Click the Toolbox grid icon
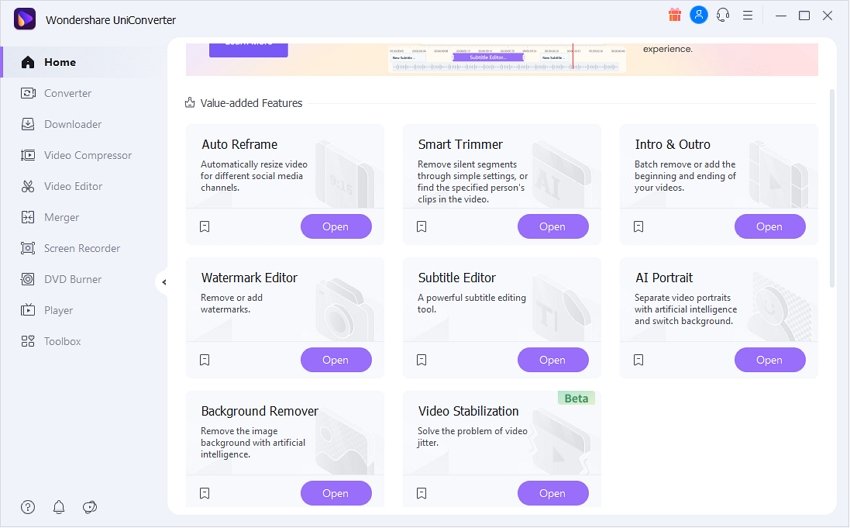 [27, 341]
